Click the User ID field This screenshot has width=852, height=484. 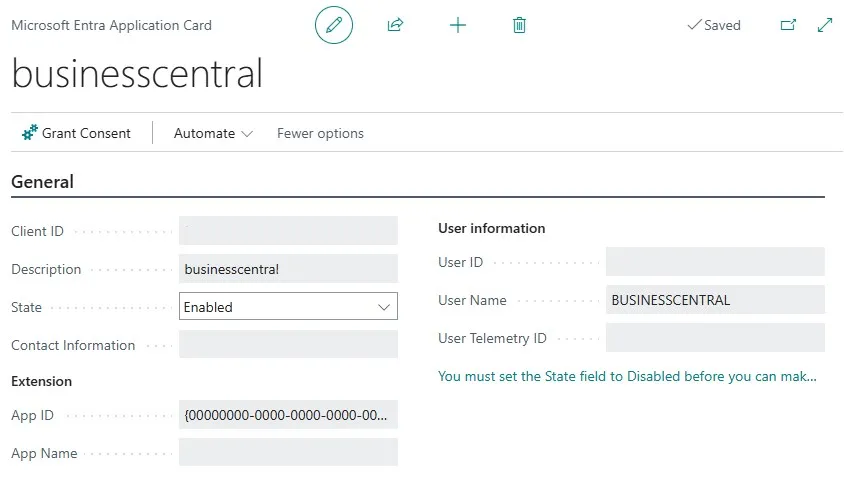(x=715, y=262)
